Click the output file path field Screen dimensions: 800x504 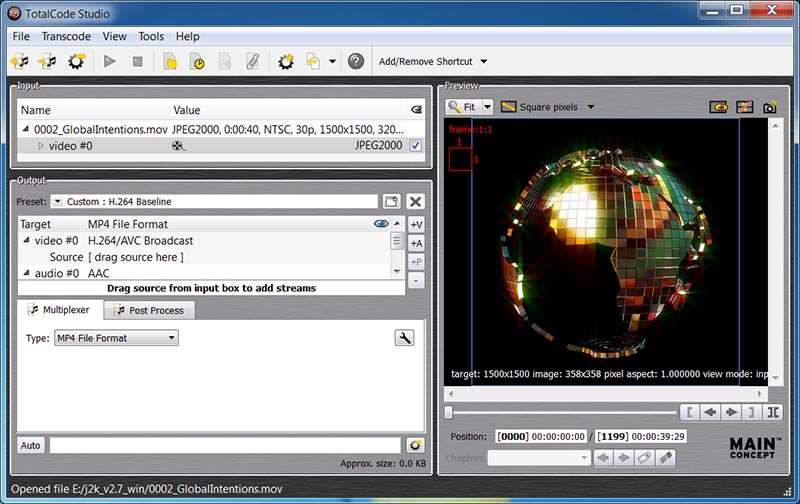225,445
